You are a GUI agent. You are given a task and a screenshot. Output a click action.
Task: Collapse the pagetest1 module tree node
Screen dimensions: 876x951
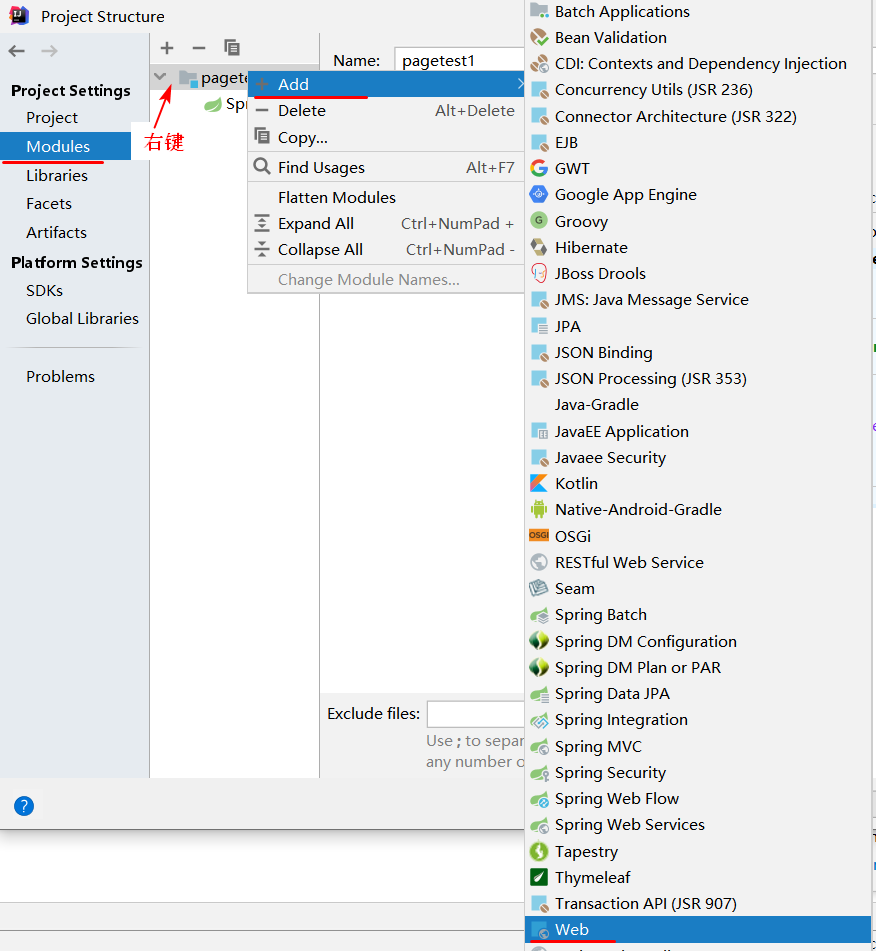pyautogui.click(x=160, y=77)
